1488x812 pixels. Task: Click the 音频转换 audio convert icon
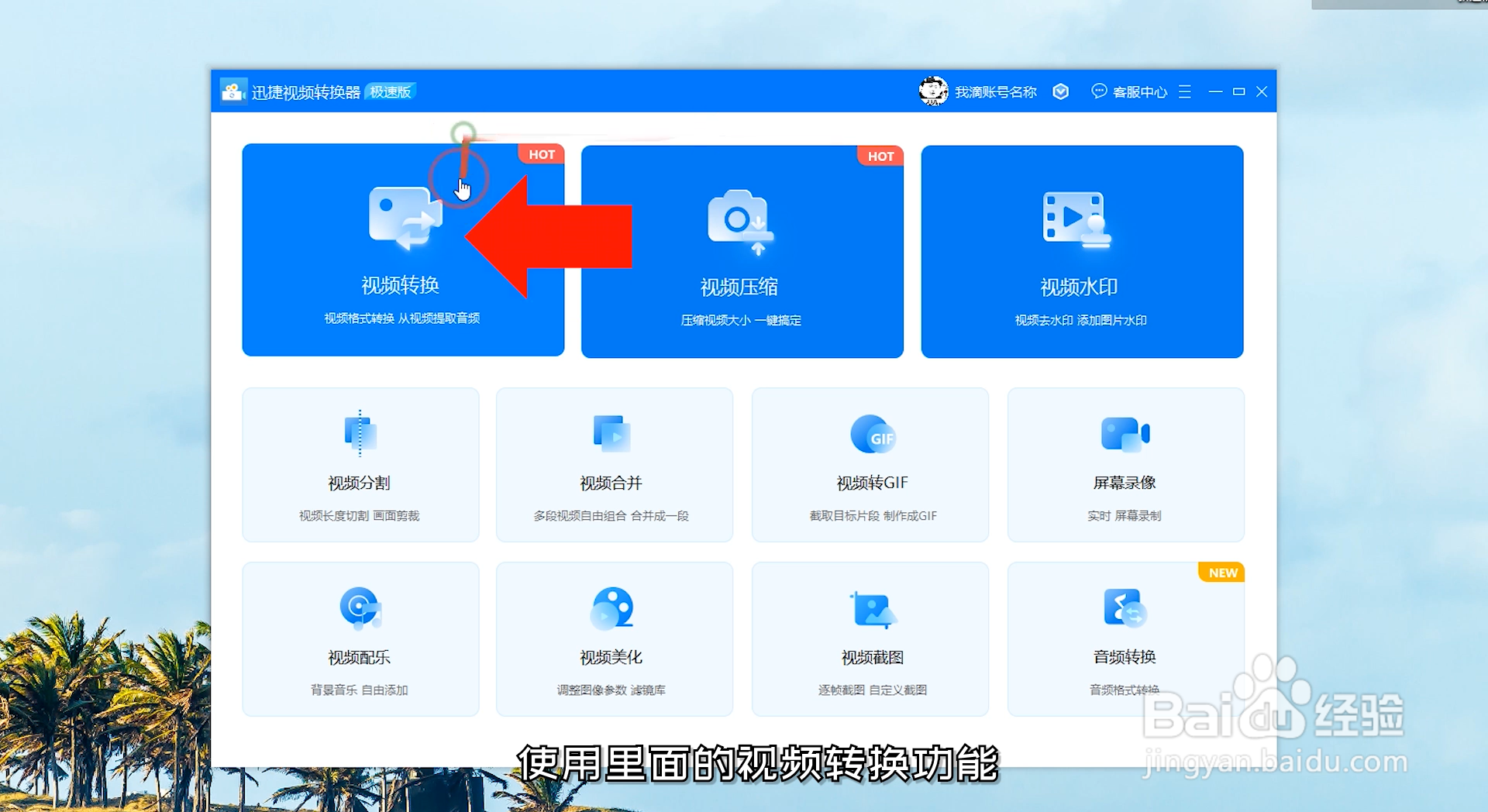click(1125, 608)
